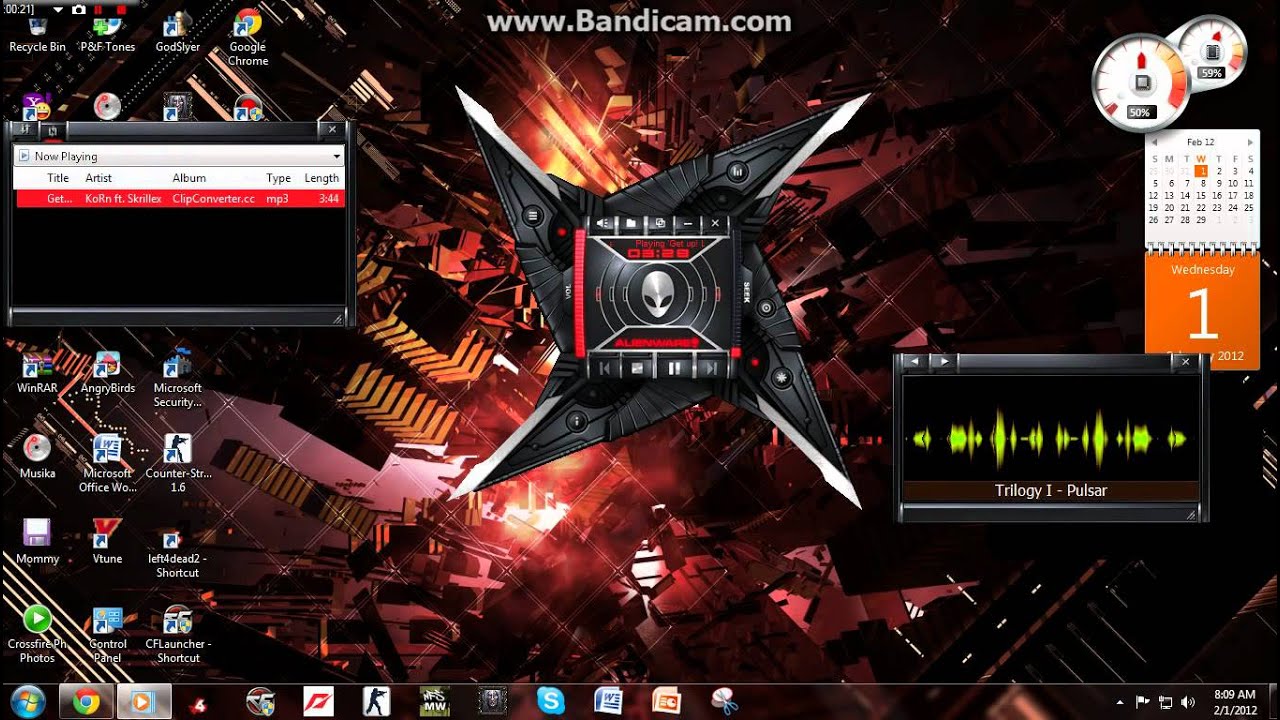This screenshot has height=720, width=1280.
Task: Click the playlist window resize grip
Action: coord(338,319)
